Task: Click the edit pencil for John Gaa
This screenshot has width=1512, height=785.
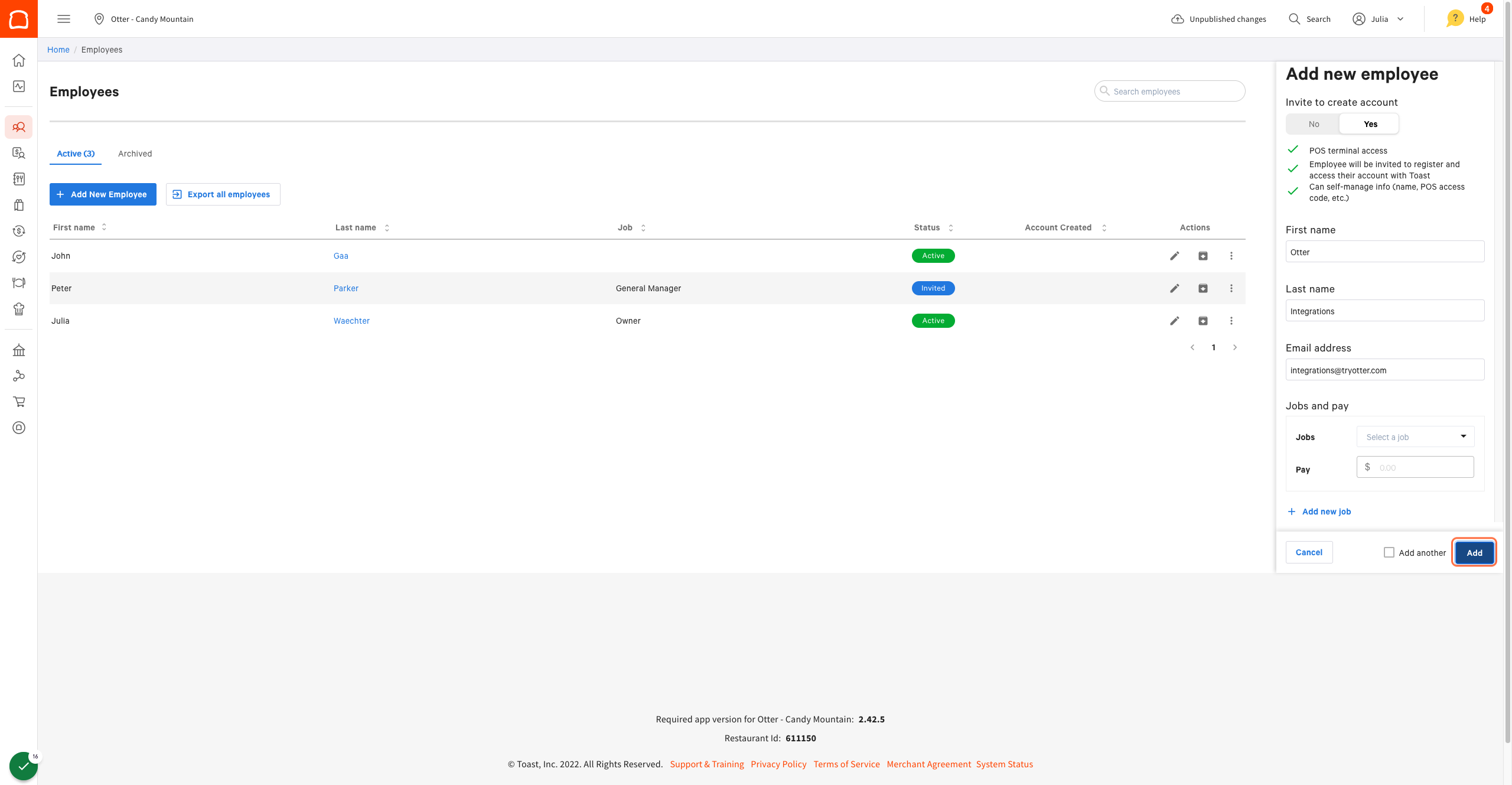Action: pos(1174,256)
